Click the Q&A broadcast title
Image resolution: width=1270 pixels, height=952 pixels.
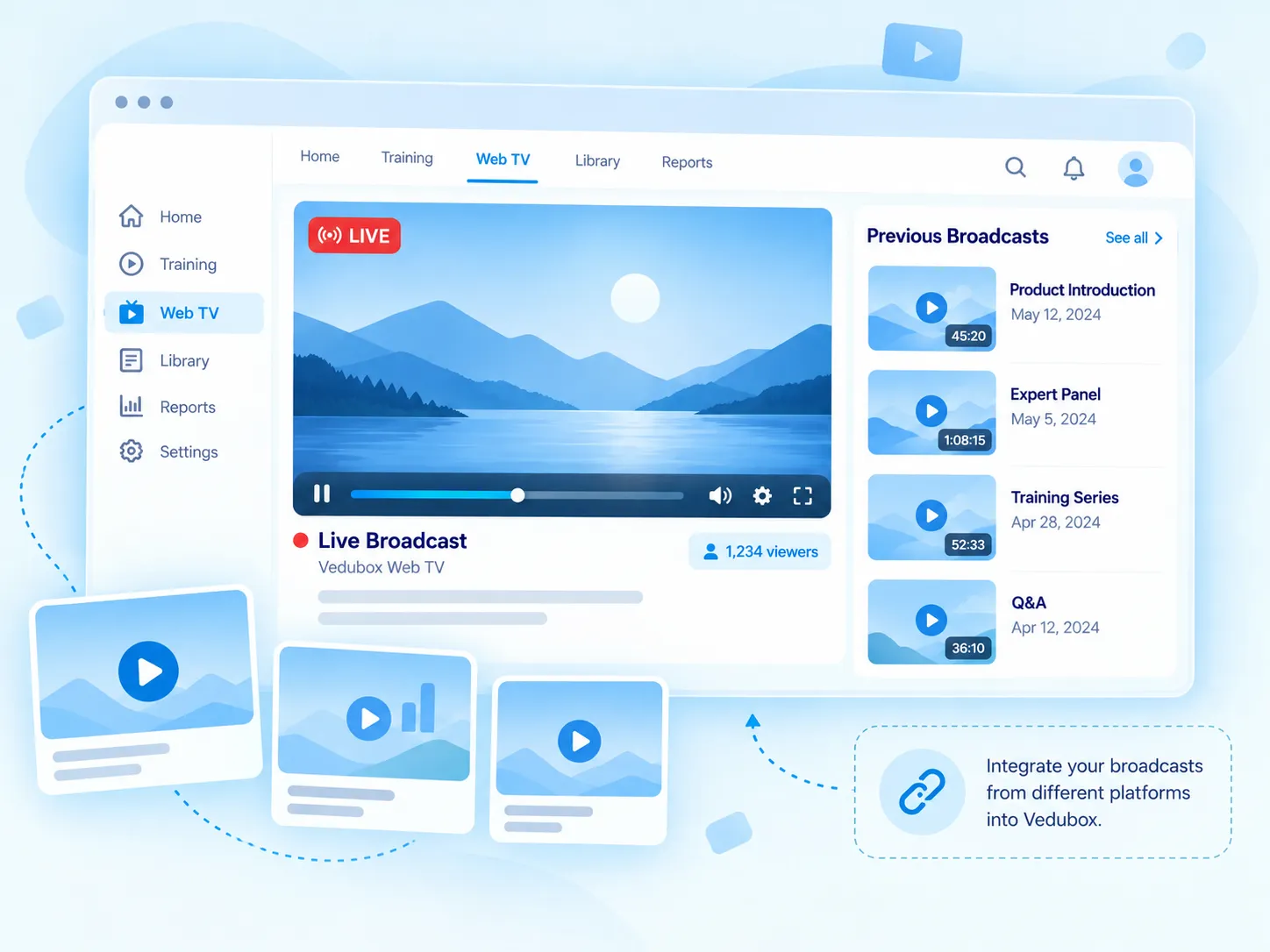click(x=1029, y=603)
